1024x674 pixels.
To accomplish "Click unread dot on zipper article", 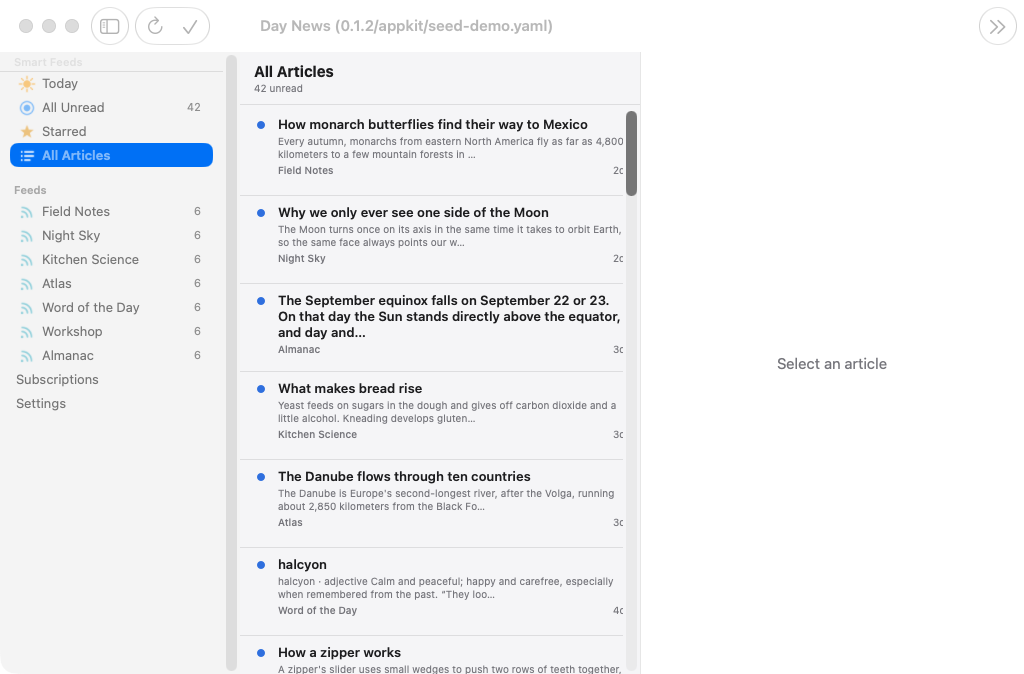I will tap(261, 653).
